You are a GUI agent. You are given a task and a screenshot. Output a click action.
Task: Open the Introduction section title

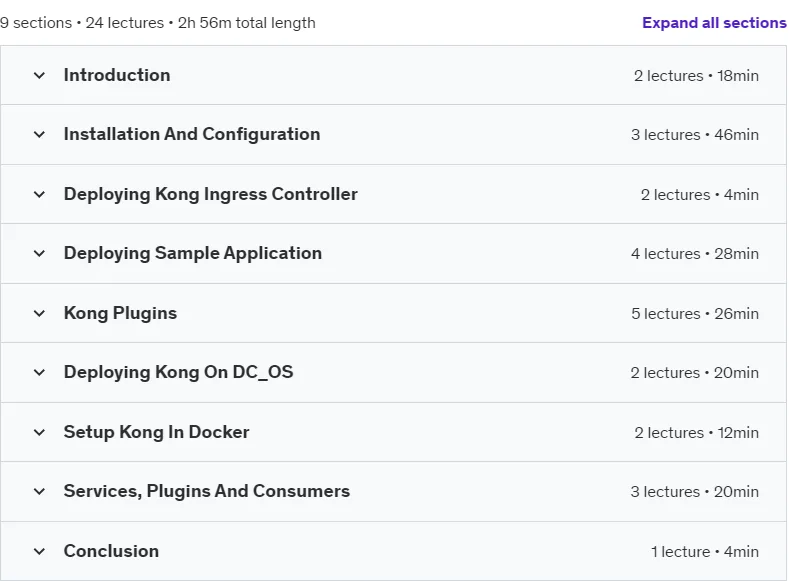click(x=117, y=75)
